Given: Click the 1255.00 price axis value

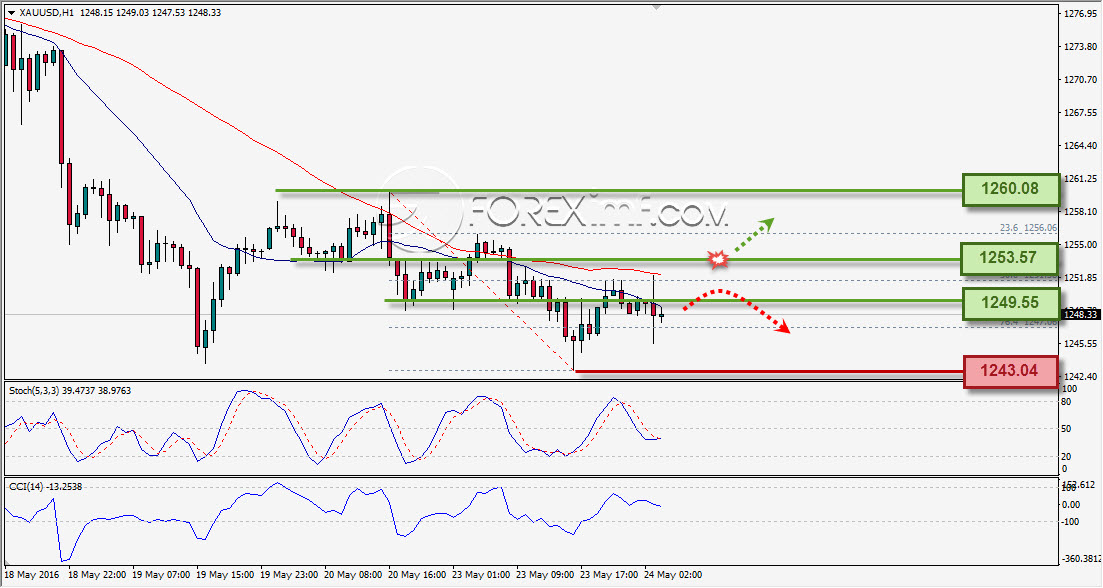Looking at the screenshot, I should coord(1080,245).
